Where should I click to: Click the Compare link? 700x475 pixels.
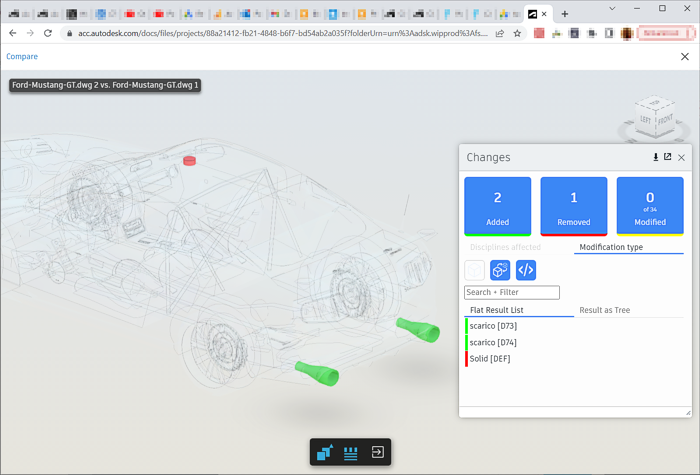(x=22, y=56)
